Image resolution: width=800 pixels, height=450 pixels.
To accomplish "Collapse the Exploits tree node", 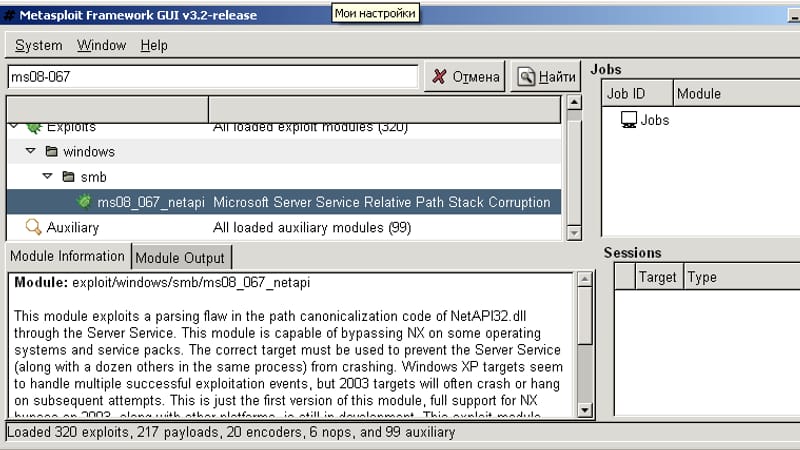I will pyautogui.click(x=14, y=126).
